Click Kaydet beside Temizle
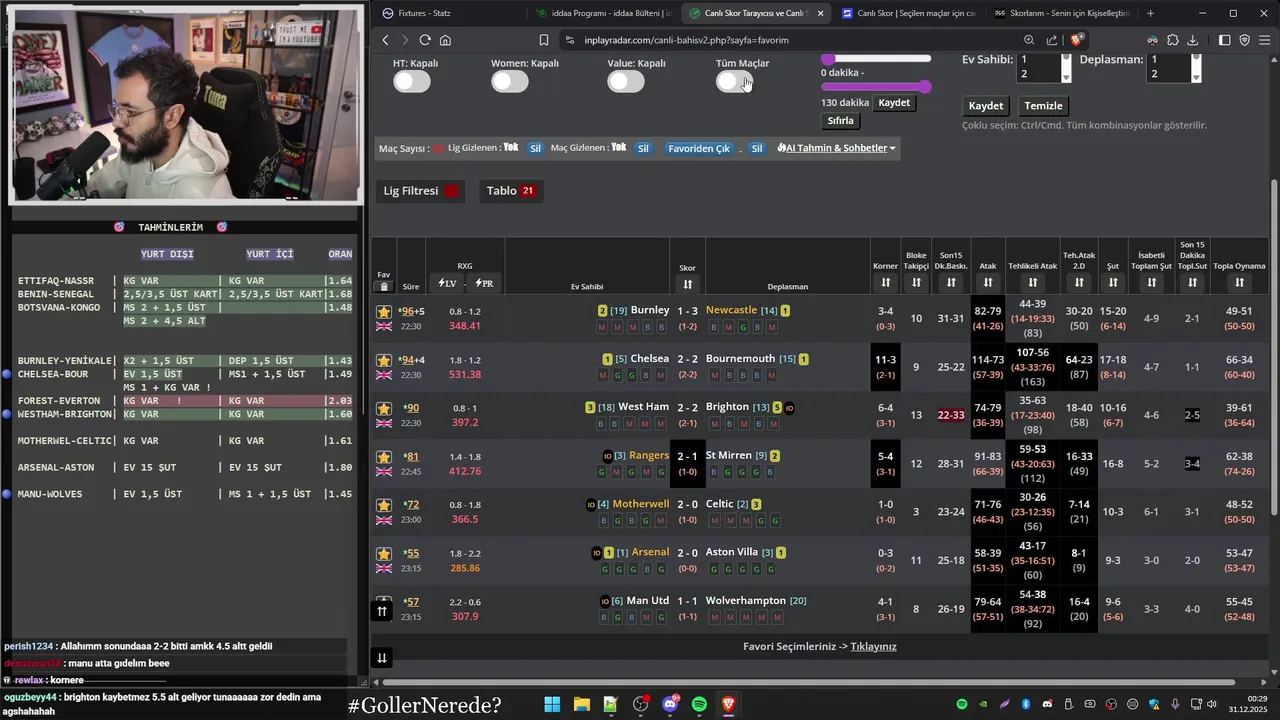The width and height of the screenshot is (1280, 720). tap(986, 106)
